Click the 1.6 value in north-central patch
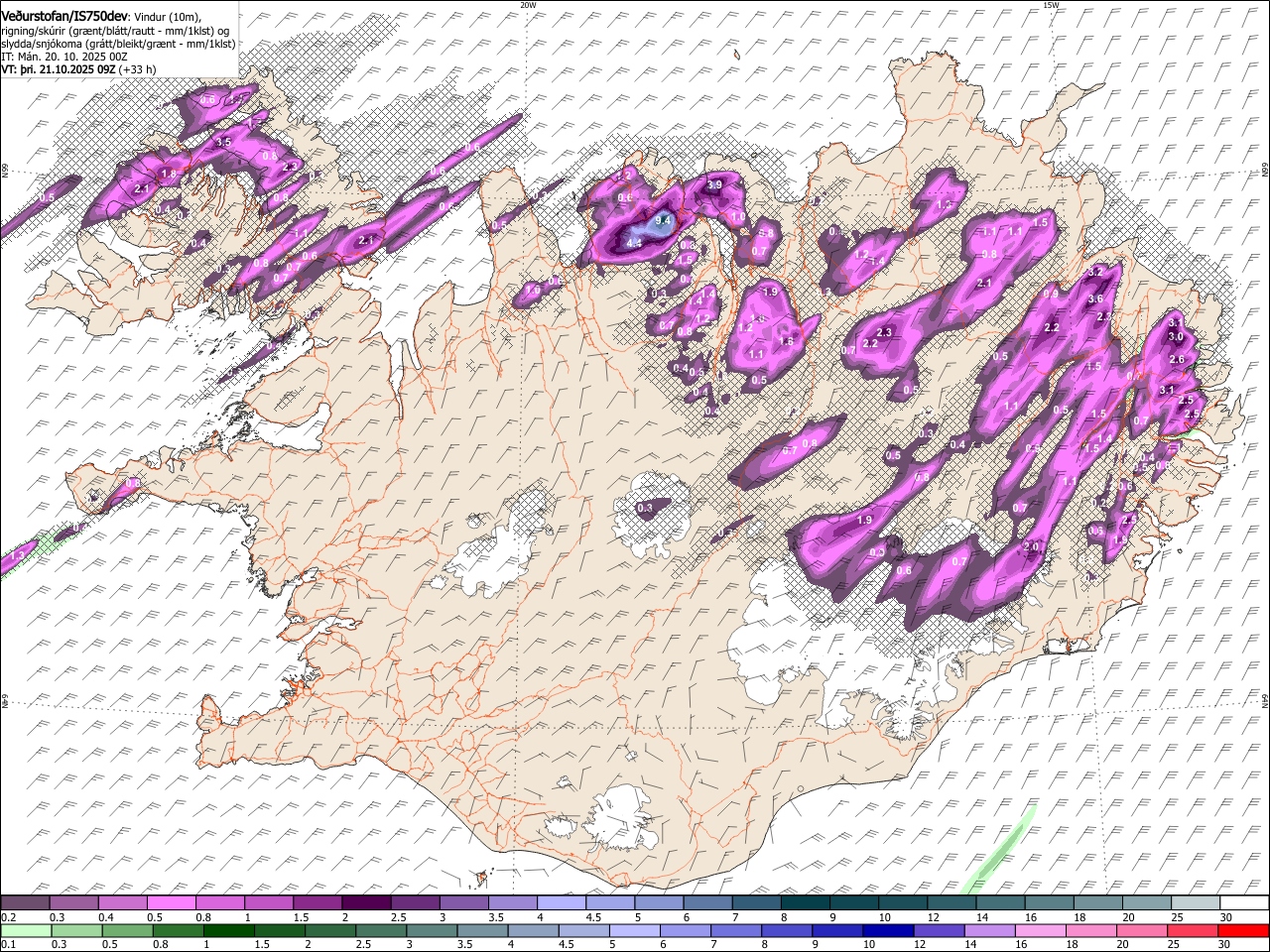 [x=788, y=341]
